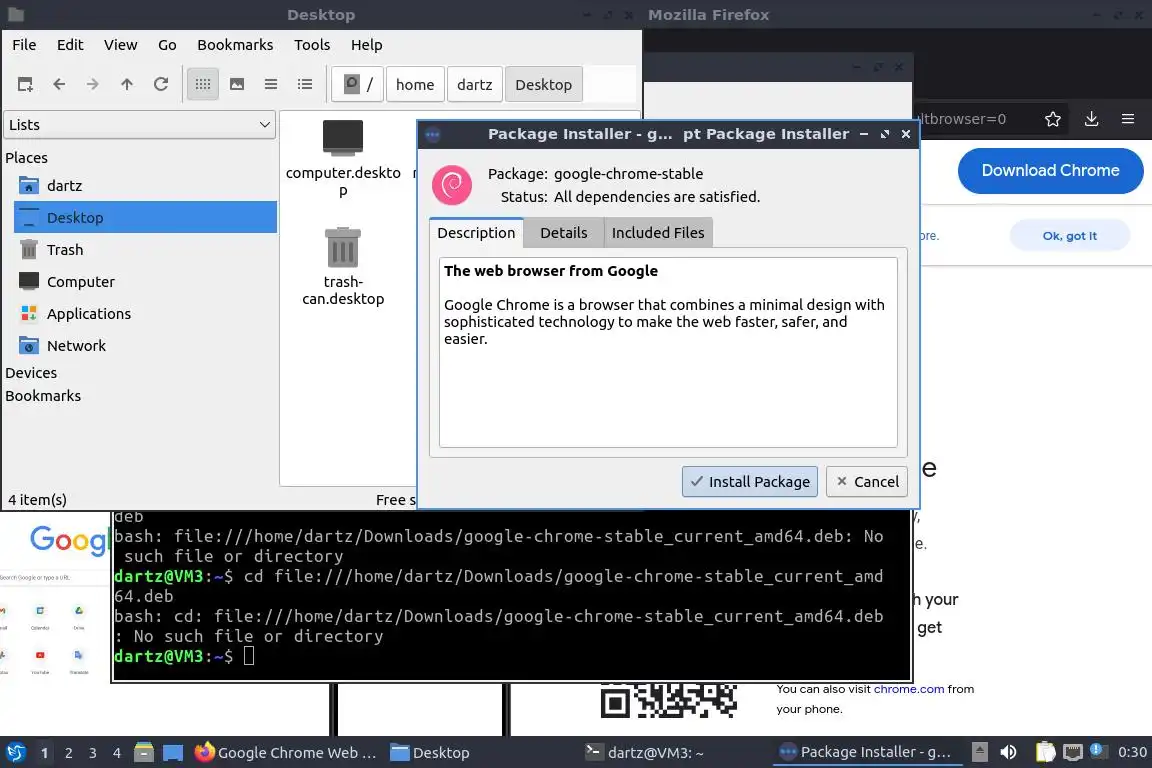Click the 'home' path segment
This screenshot has width=1152, height=768.
(415, 85)
